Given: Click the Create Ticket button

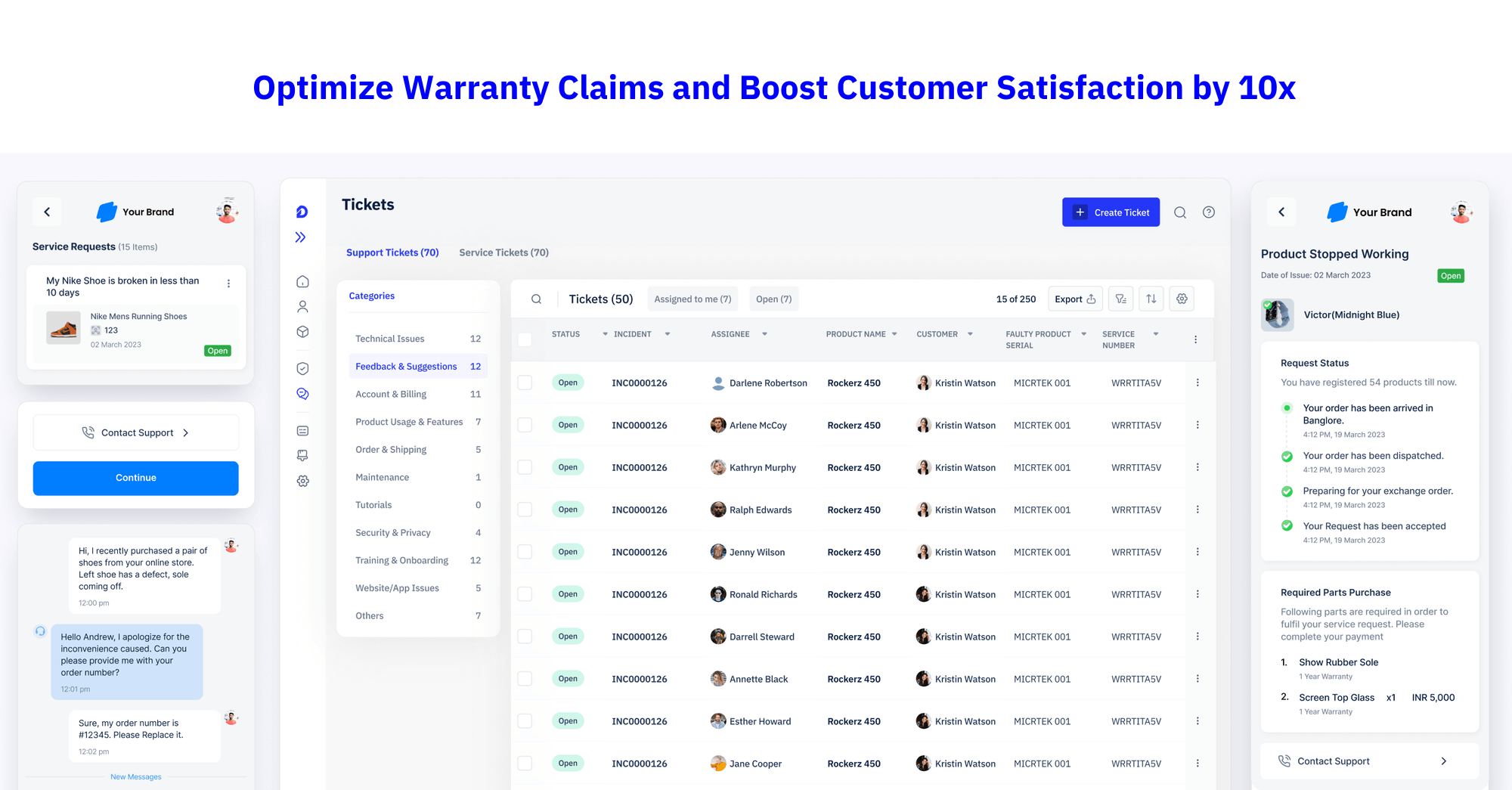Looking at the screenshot, I should (x=1111, y=212).
